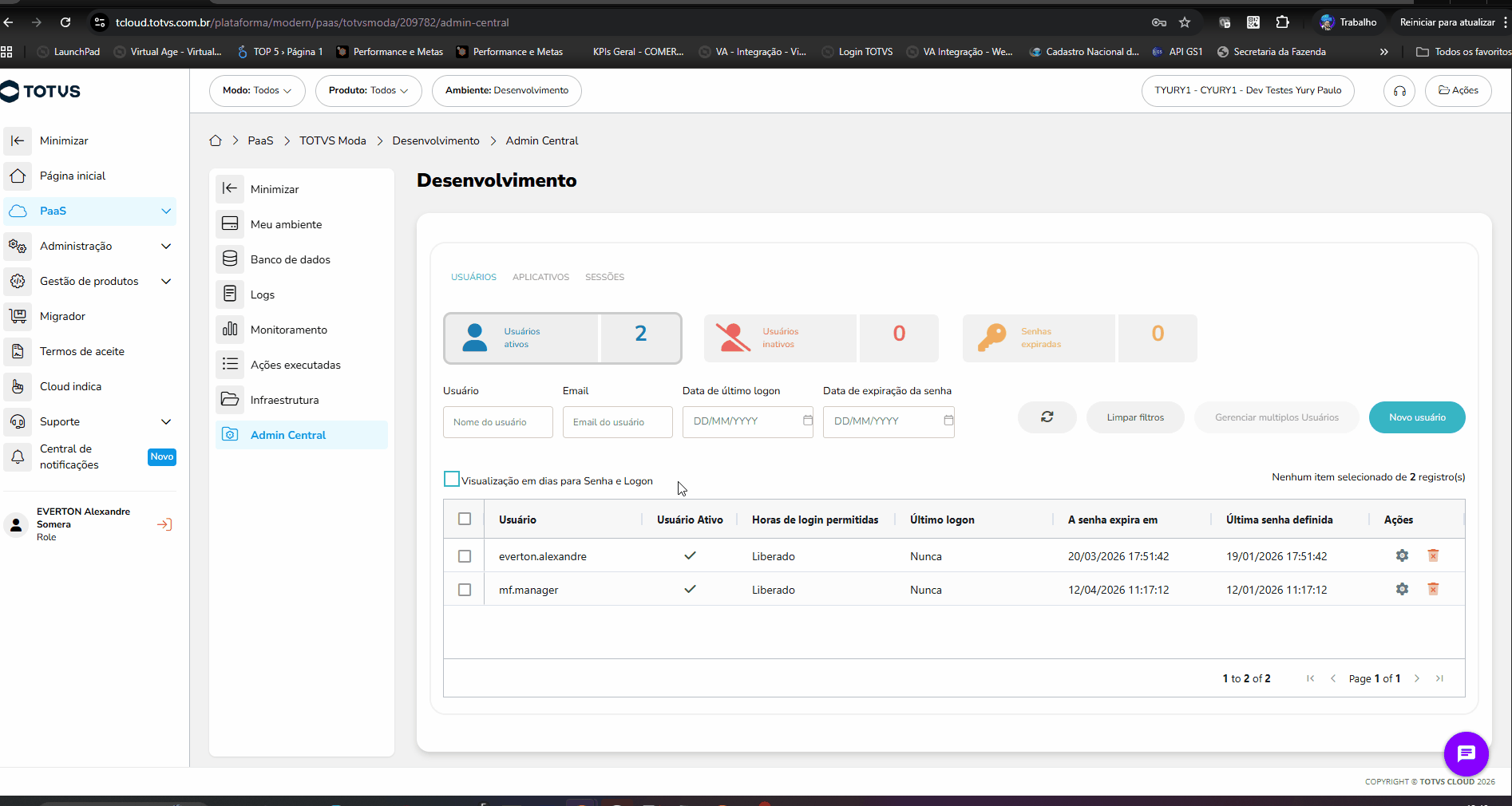Open the Desenvolvimento breadcrumb link

click(x=436, y=140)
